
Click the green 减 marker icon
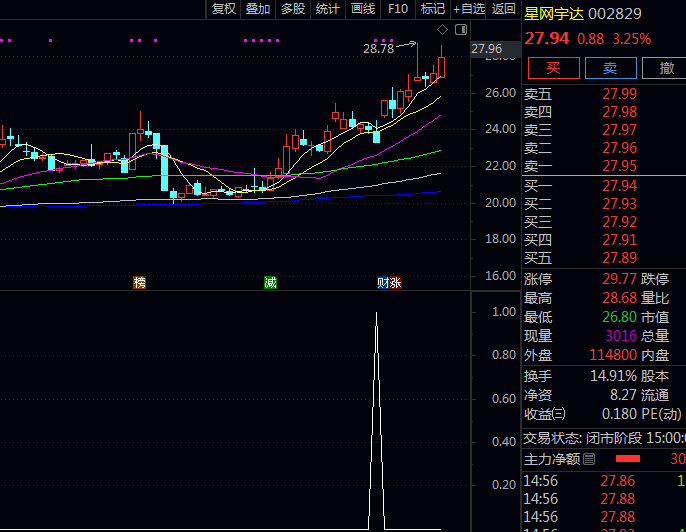(x=270, y=283)
